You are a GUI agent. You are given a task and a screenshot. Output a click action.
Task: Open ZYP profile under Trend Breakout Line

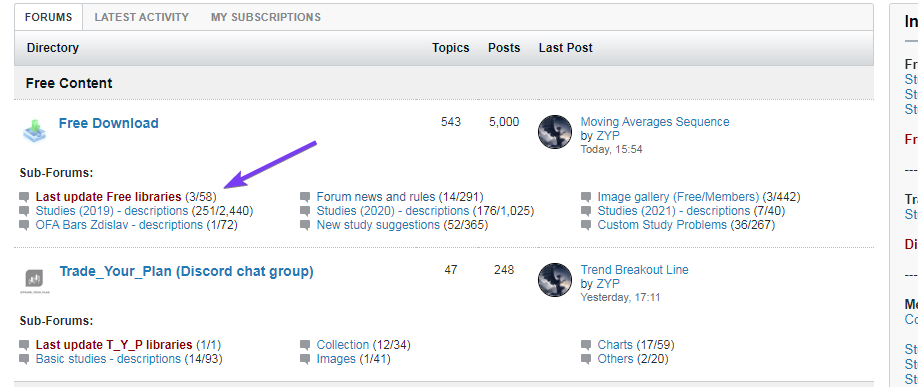(x=608, y=284)
